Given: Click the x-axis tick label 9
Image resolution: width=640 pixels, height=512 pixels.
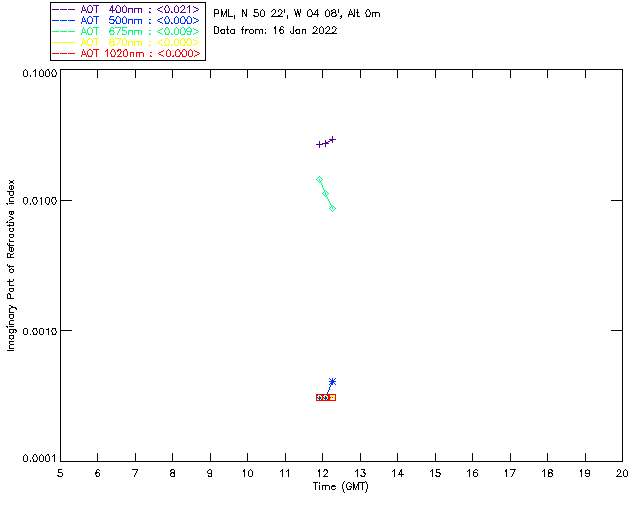Looking at the screenshot, I should coord(210,473).
